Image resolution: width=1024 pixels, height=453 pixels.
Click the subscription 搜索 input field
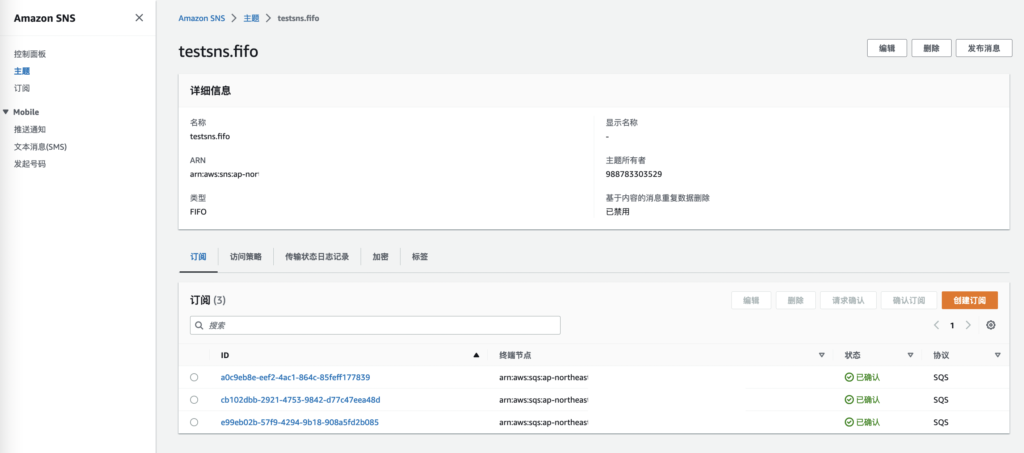pos(375,325)
